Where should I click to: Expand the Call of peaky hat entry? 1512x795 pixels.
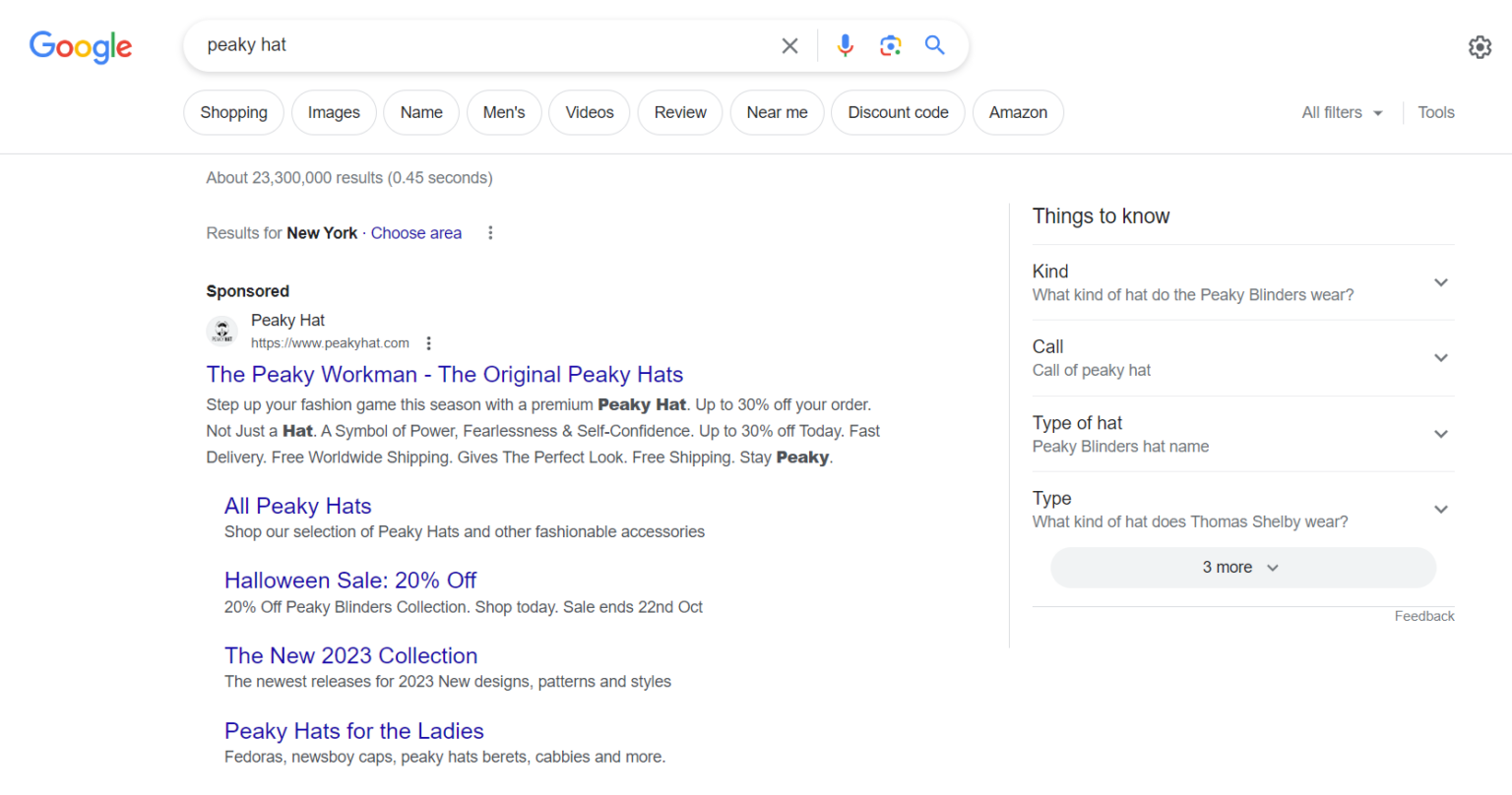(1440, 357)
